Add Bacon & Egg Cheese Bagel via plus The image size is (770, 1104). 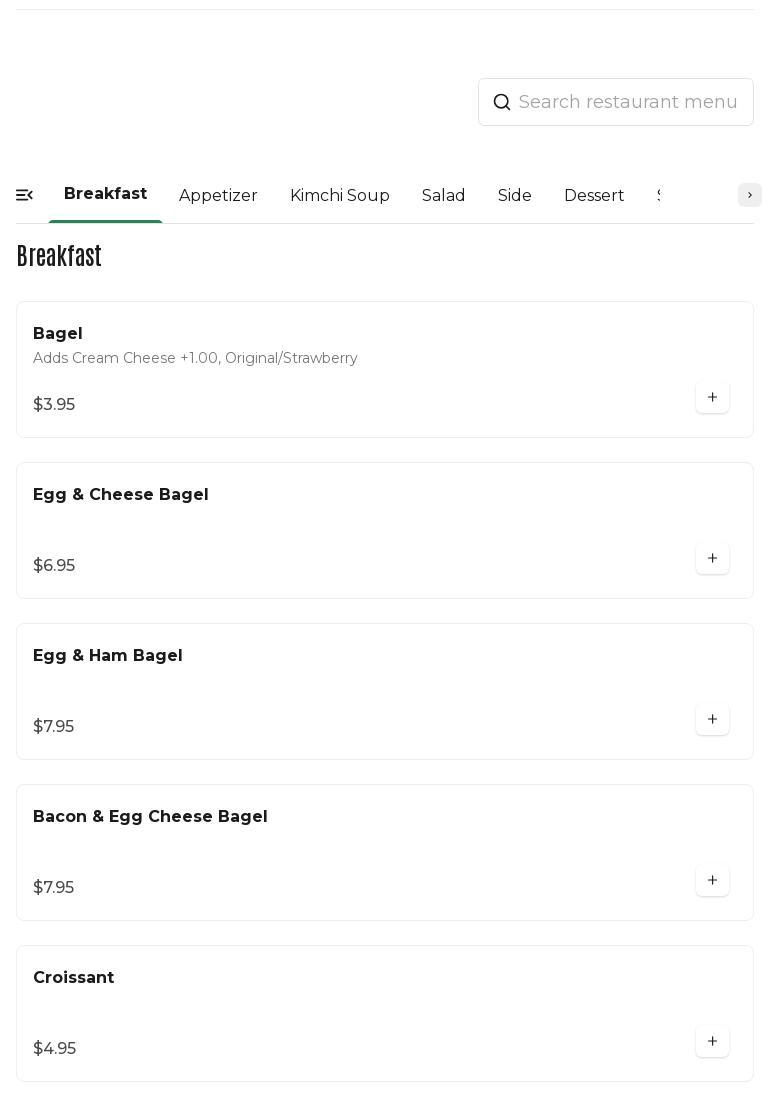[712, 880]
